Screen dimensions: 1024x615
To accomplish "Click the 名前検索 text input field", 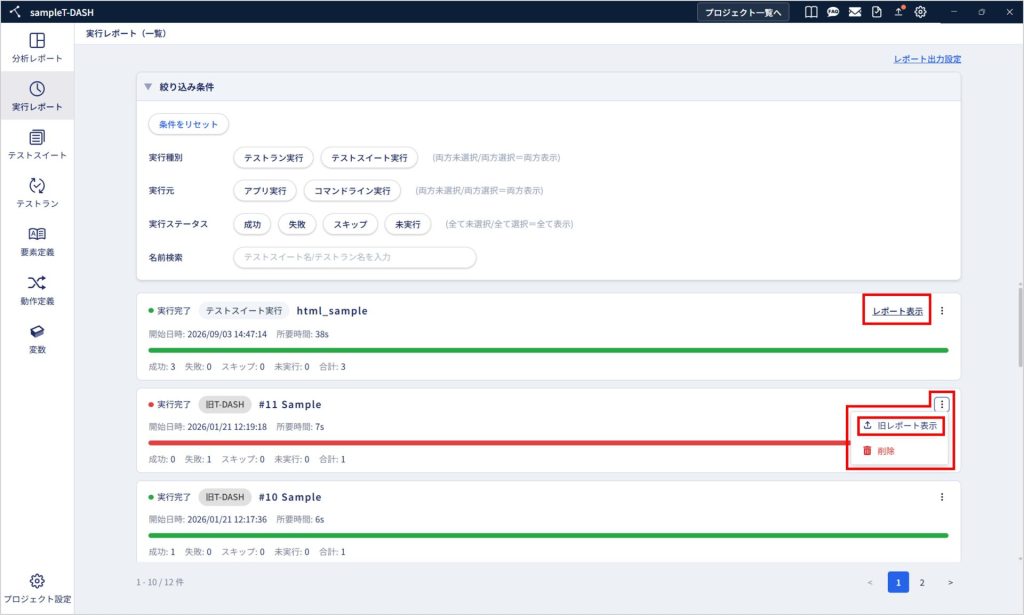I will pos(355,257).
